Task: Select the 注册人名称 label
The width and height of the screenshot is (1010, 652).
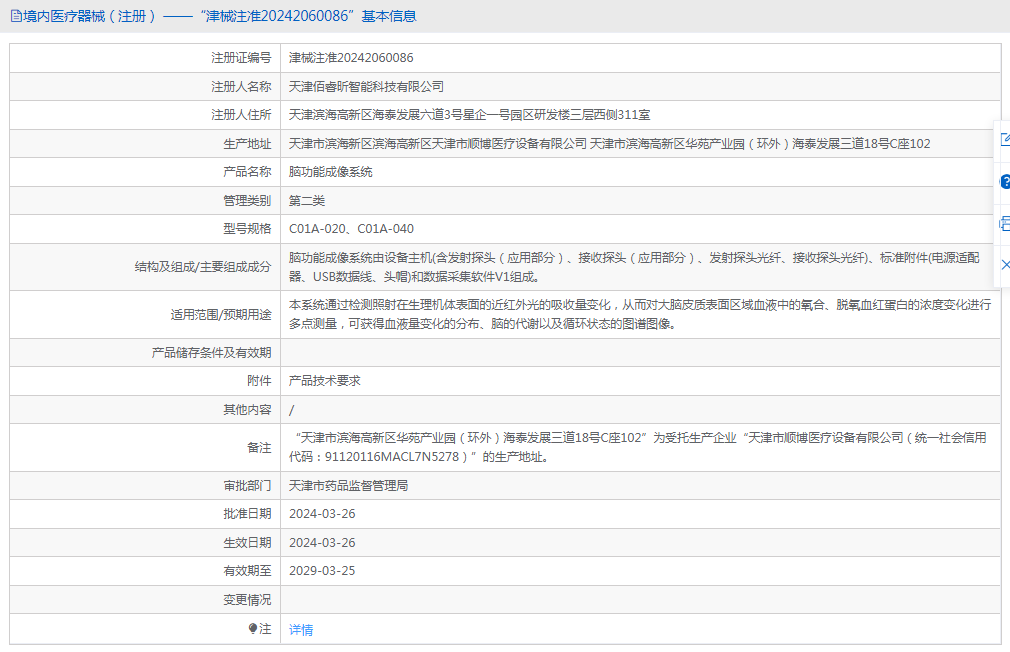Action: (241, 86)
